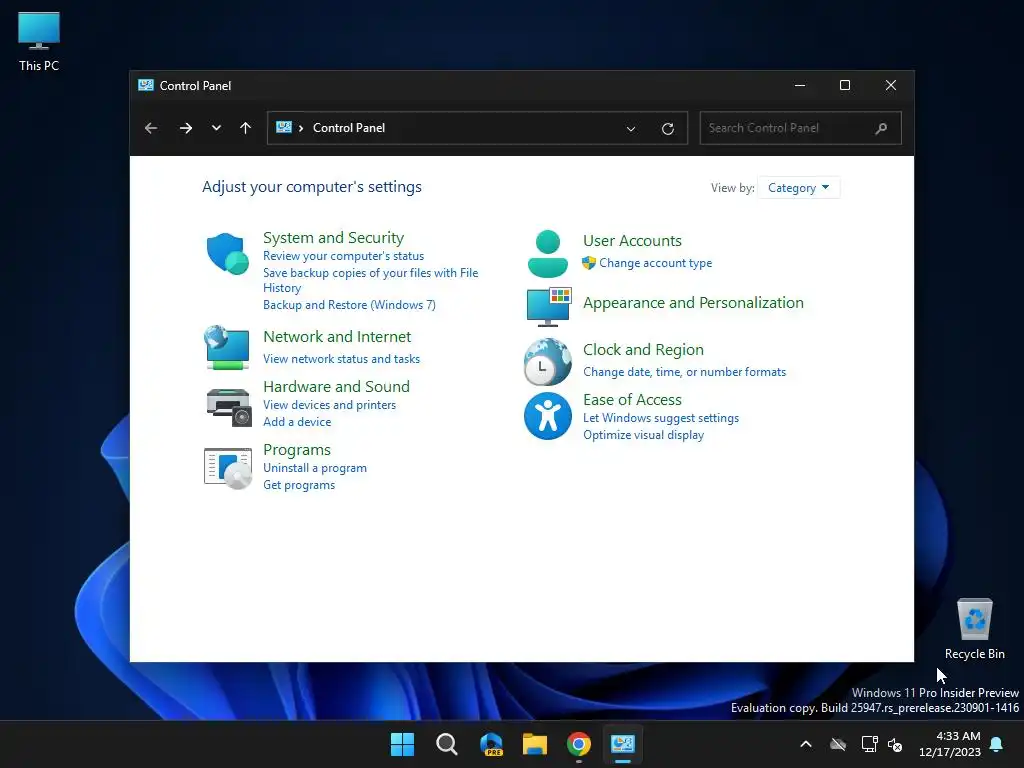This screenshot has width=1024, height=768.
Task: Open Appearance and Personalization heading
Action: 693,302
